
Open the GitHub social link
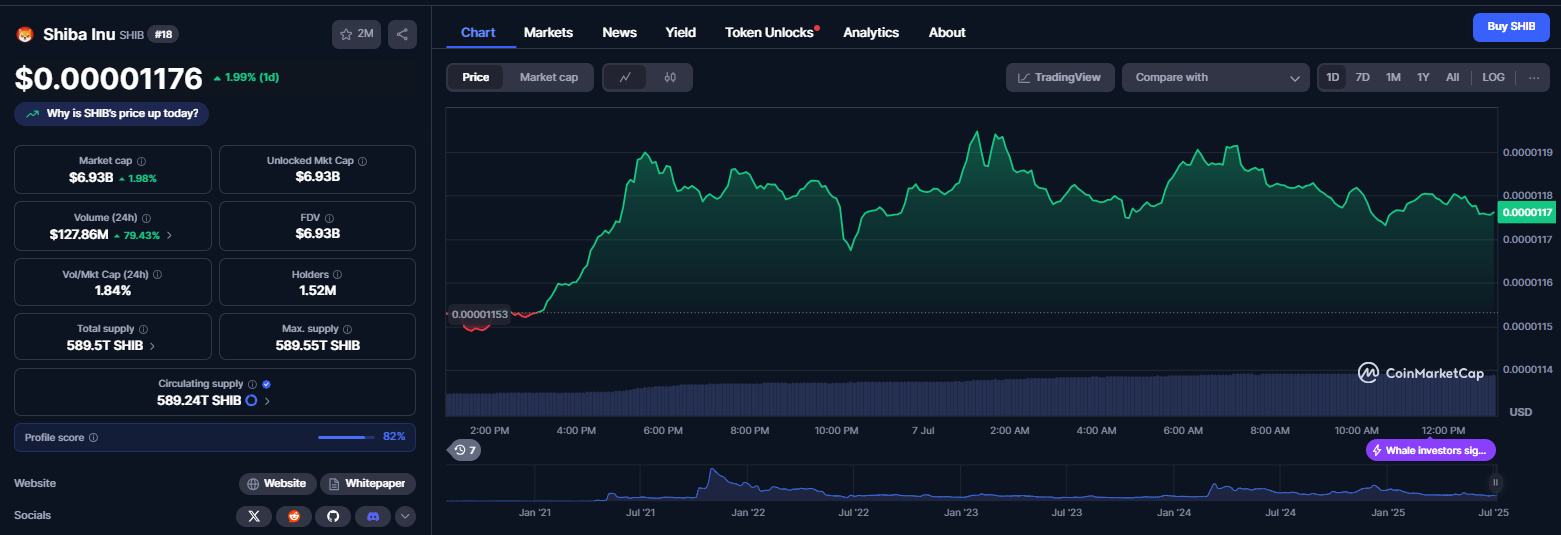[334, 516]
